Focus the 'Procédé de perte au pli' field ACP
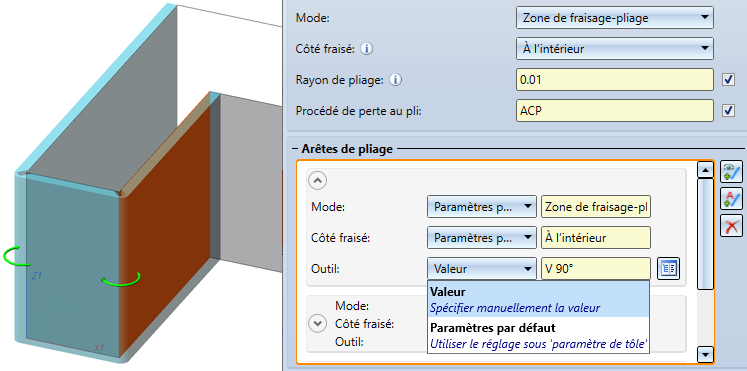The width and height of the screenshot is (747, 371). click(615, 110)
